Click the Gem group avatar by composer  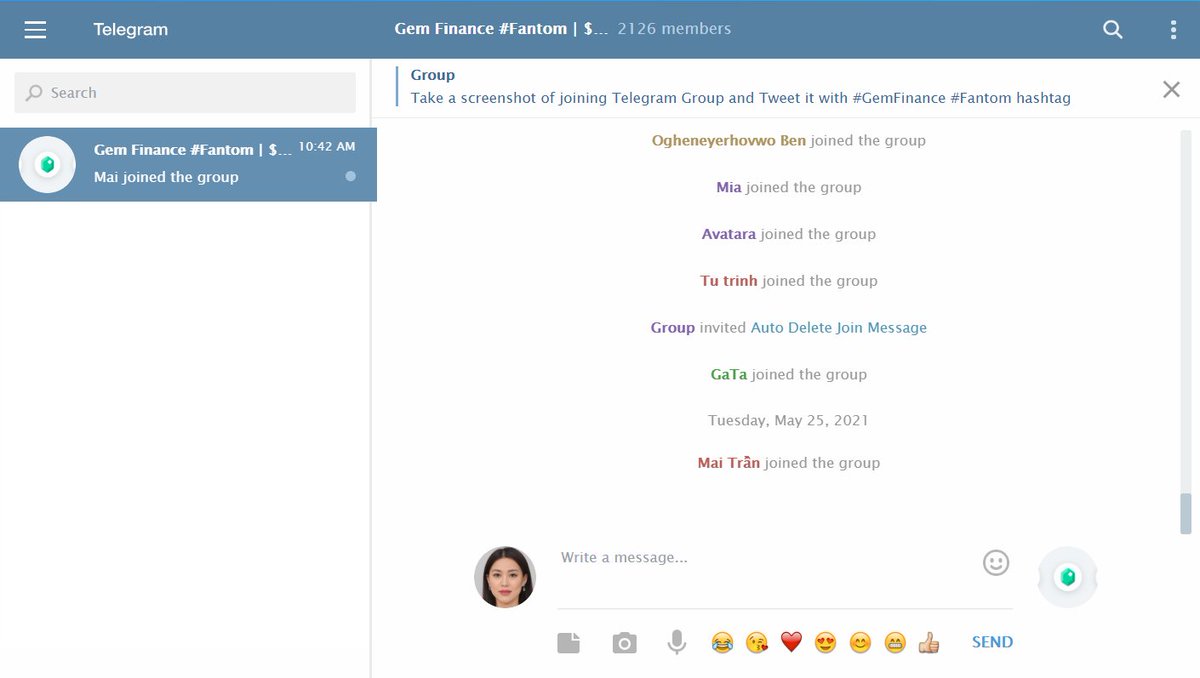point(1068,577)
